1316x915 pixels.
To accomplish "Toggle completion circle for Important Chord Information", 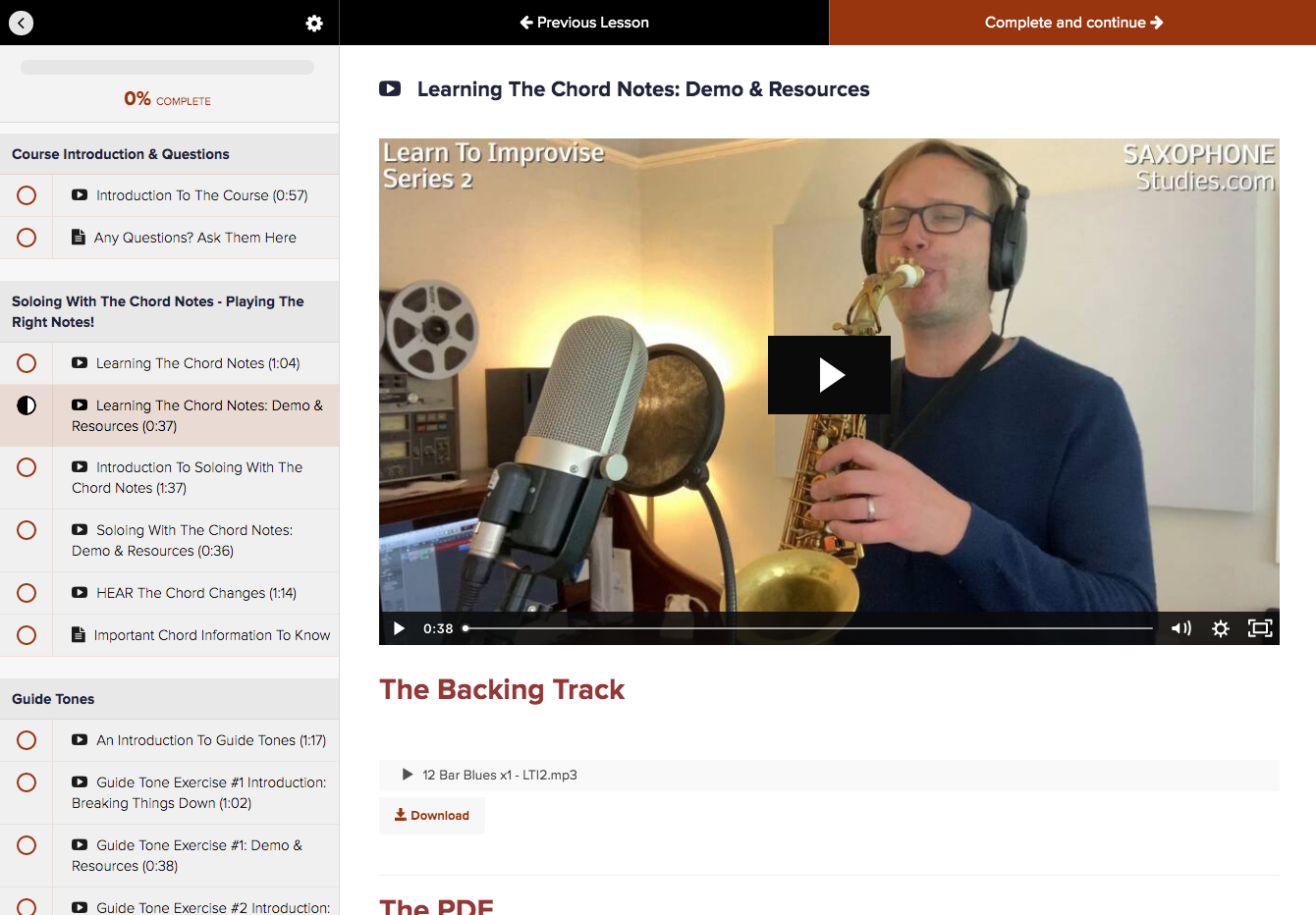I will tap(27, 635).
